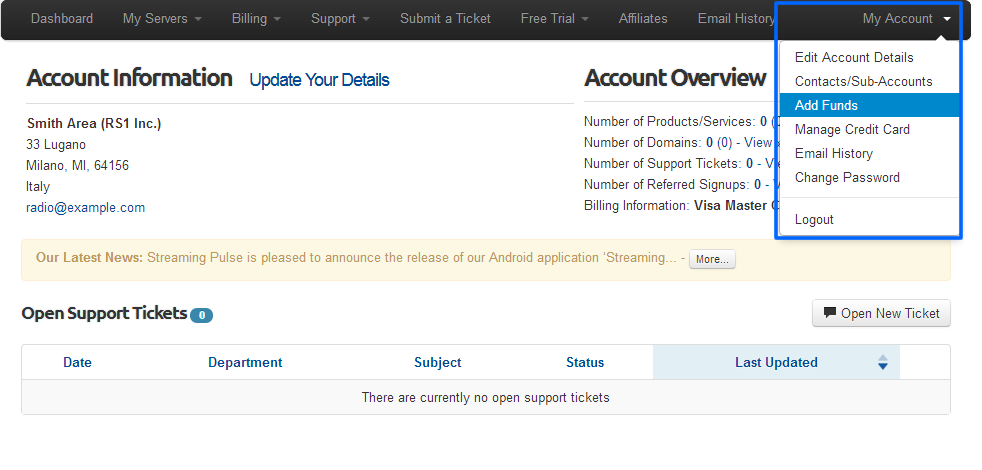Sort tickets by Department column
This screenshot has width=982, height=470.
click(245, 362)
